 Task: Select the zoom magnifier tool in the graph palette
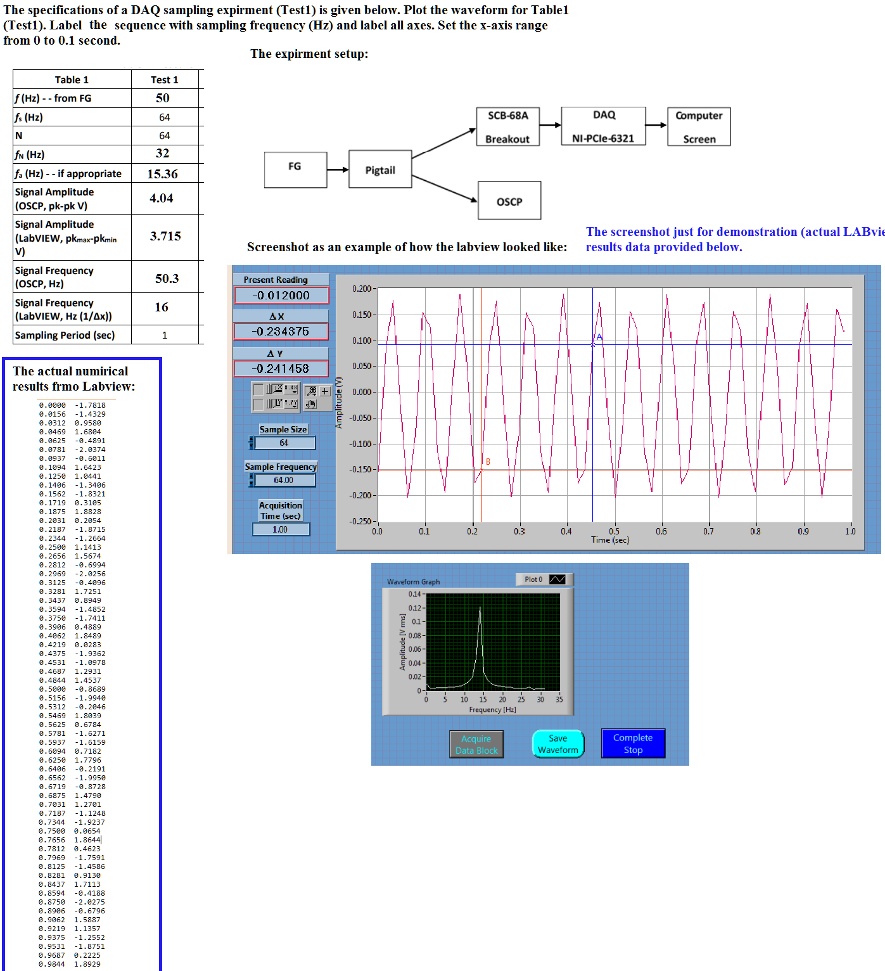310,390
